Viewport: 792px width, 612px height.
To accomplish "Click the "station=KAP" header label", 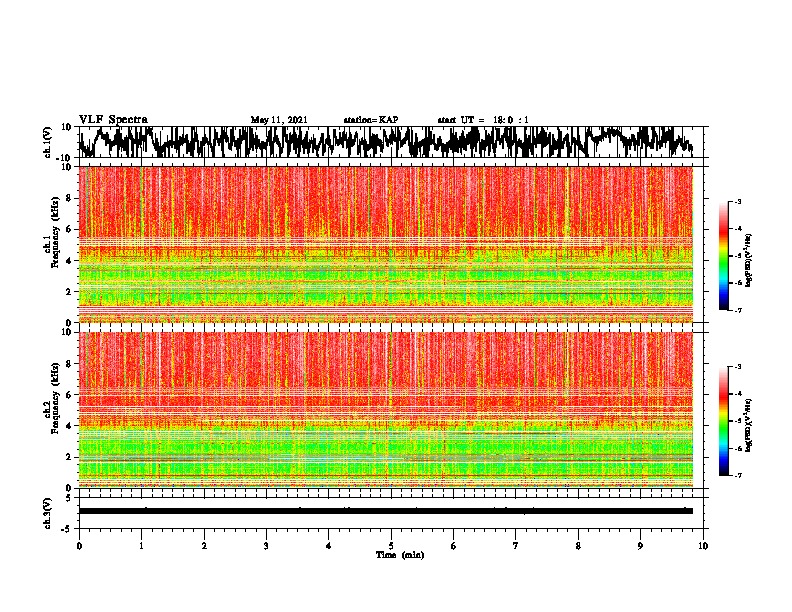I will point(371,120).
